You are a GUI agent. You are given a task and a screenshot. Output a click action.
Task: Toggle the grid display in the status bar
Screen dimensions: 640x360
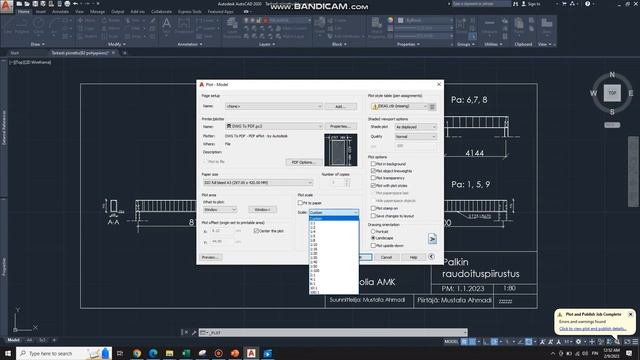pyautogui.click(x=464, y=342)
